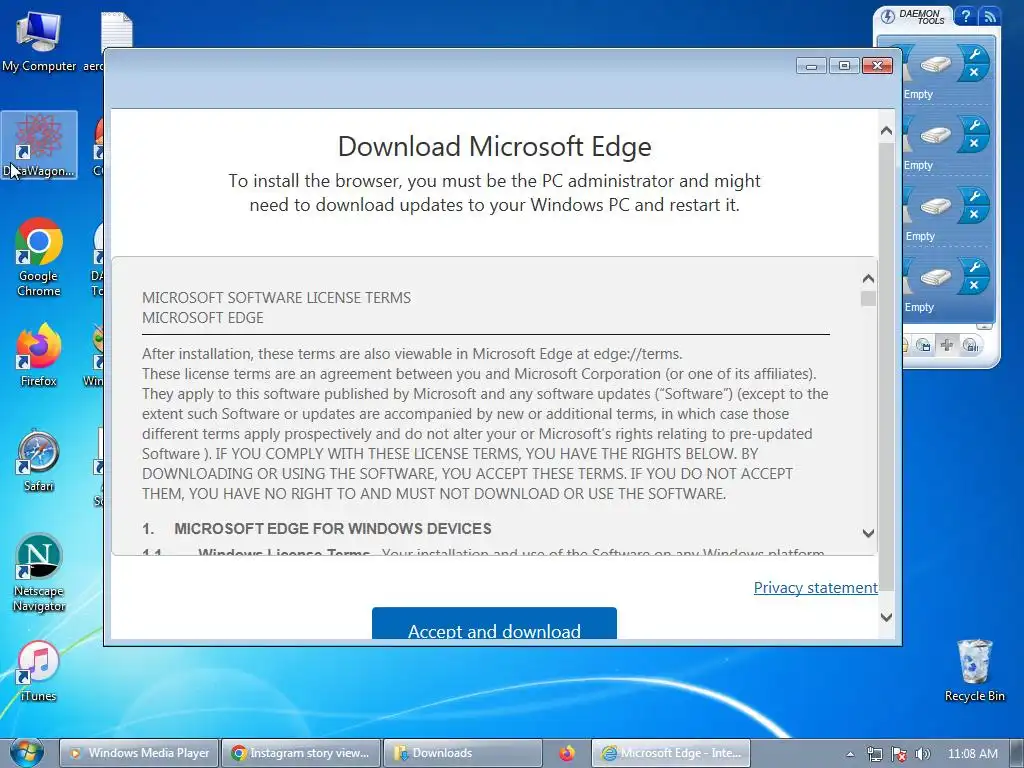Open the network tray icon
This screenshot has height=768, width=1024.
coord(874,754)
